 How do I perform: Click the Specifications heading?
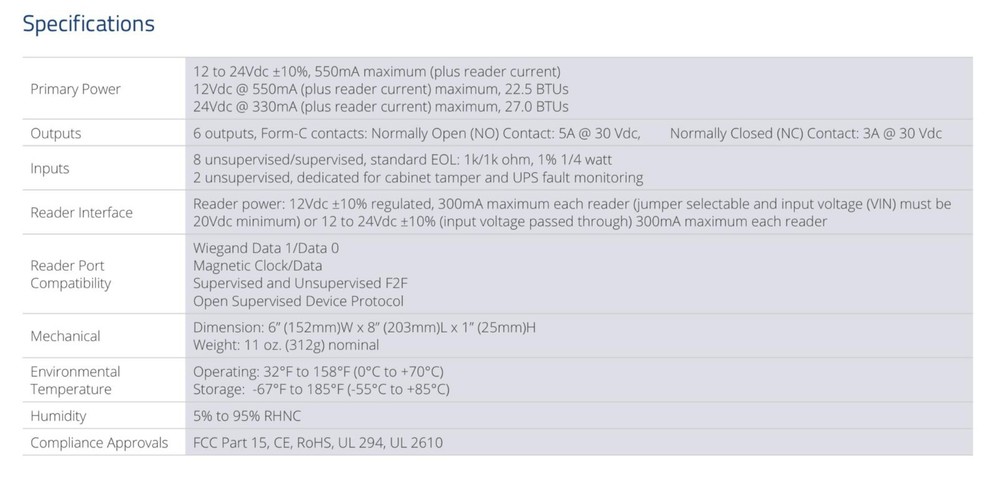click(x=89, y=24)
